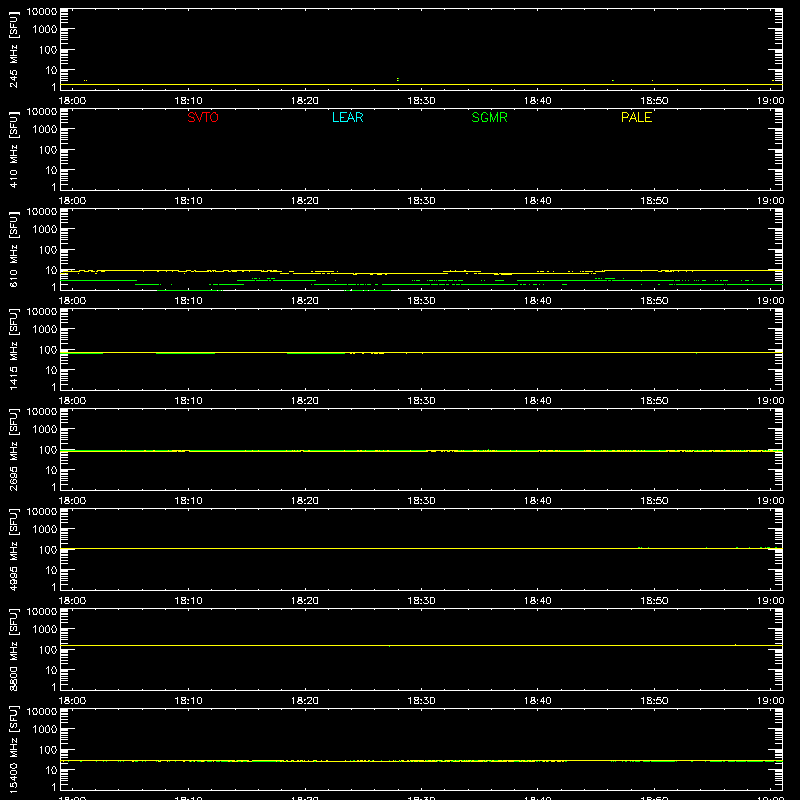Click the 18:30 tick under the 245 MHz plot

(x=421, y=101)
